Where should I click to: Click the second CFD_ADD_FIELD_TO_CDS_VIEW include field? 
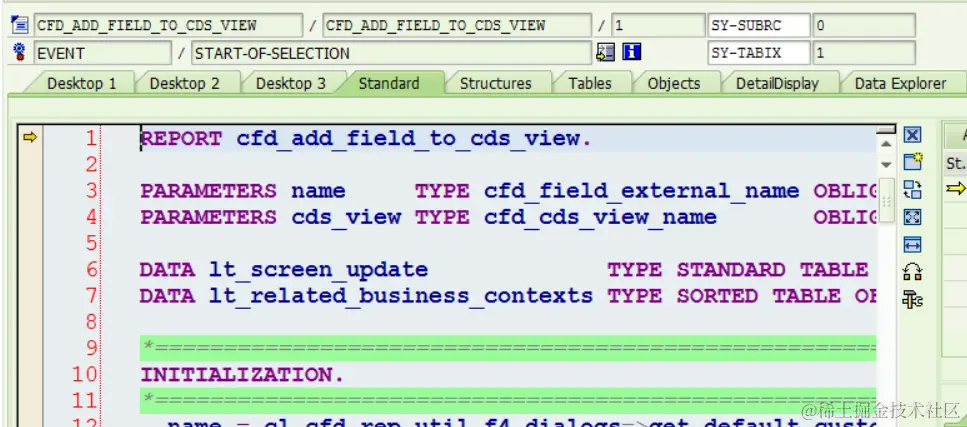457,25
